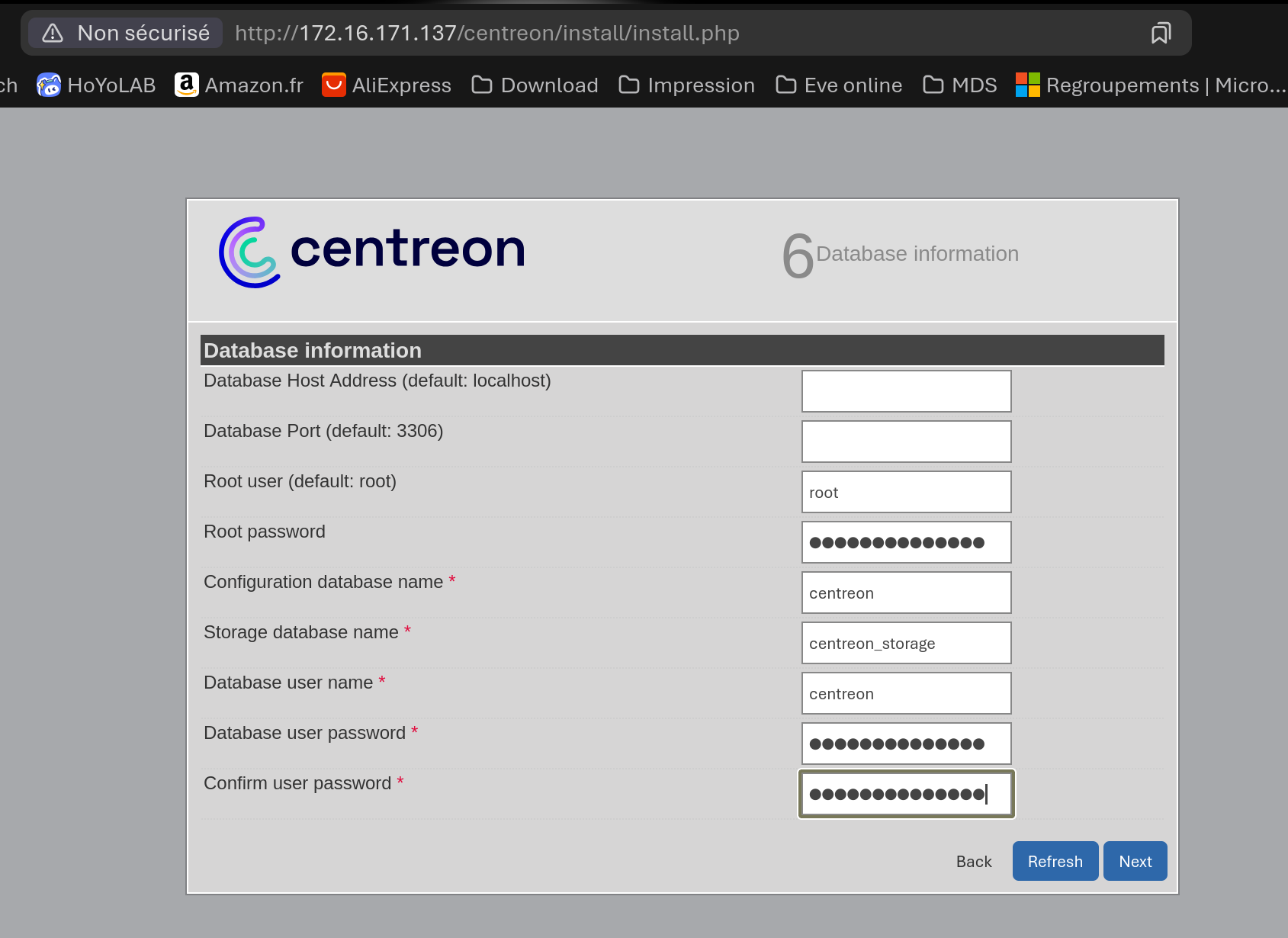Screen dimensions: 1288x938
Task: Open the HoYoLAB bookmark icon
Action: pyautogui.click(x=49, y=85)
